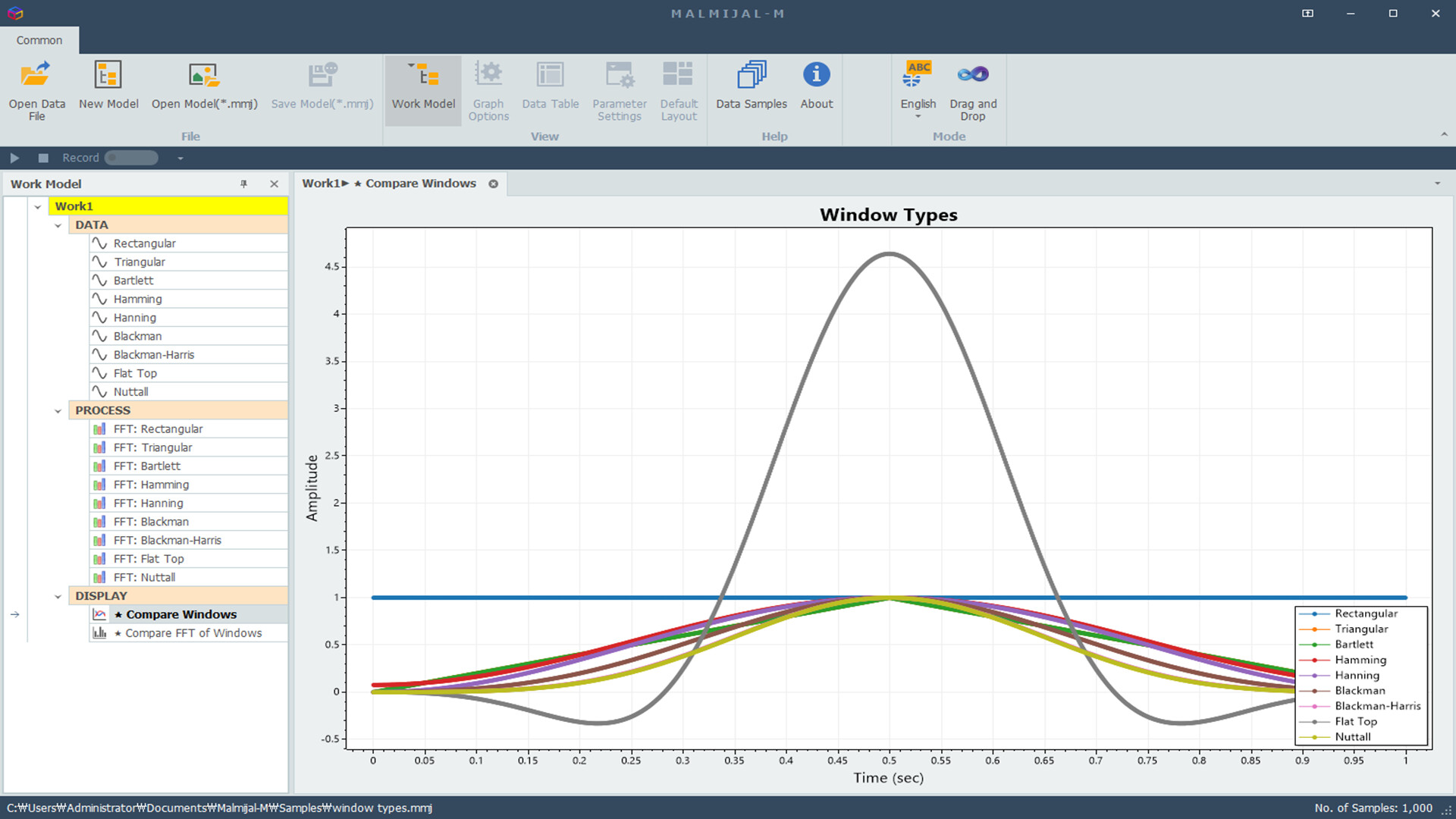The image size is (1456, 819).
Task: Create a New Model from ribbon
Action: click(x=108, y=76)
